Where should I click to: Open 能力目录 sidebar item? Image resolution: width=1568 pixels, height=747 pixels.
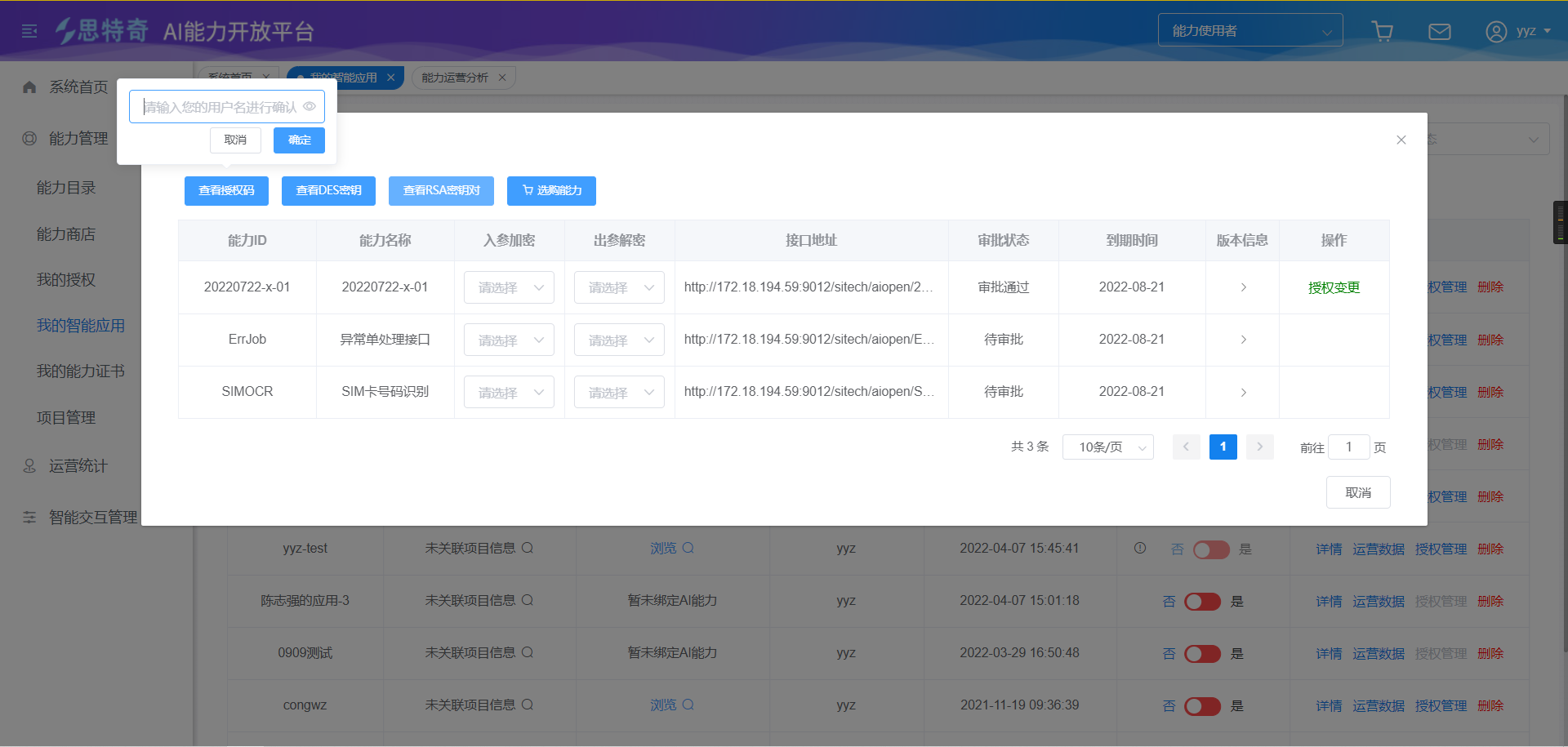[x=66, y=188]
